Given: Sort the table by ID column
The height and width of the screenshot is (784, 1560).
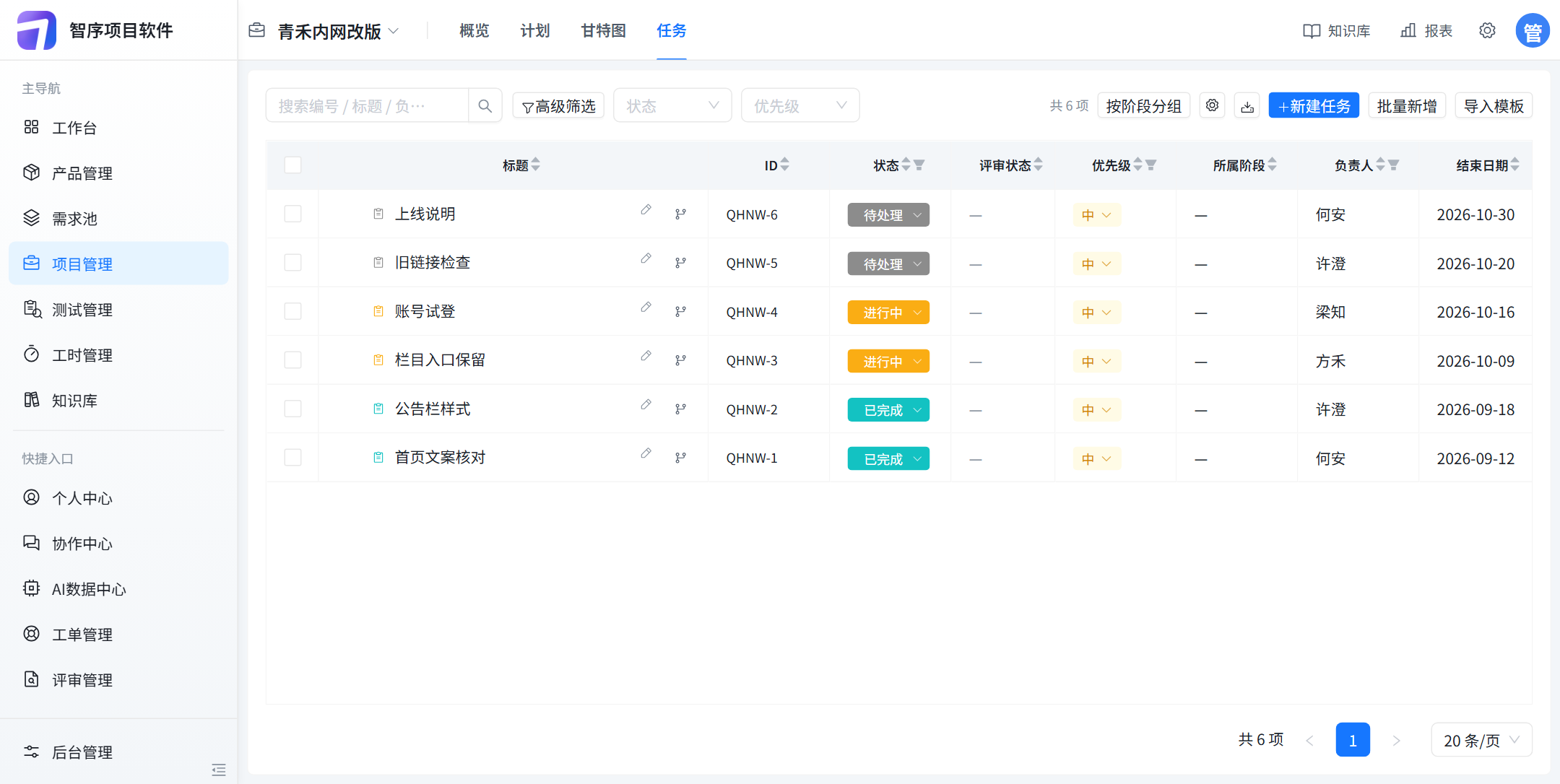Looking at the screenshot, I should (x=784, y=165).
